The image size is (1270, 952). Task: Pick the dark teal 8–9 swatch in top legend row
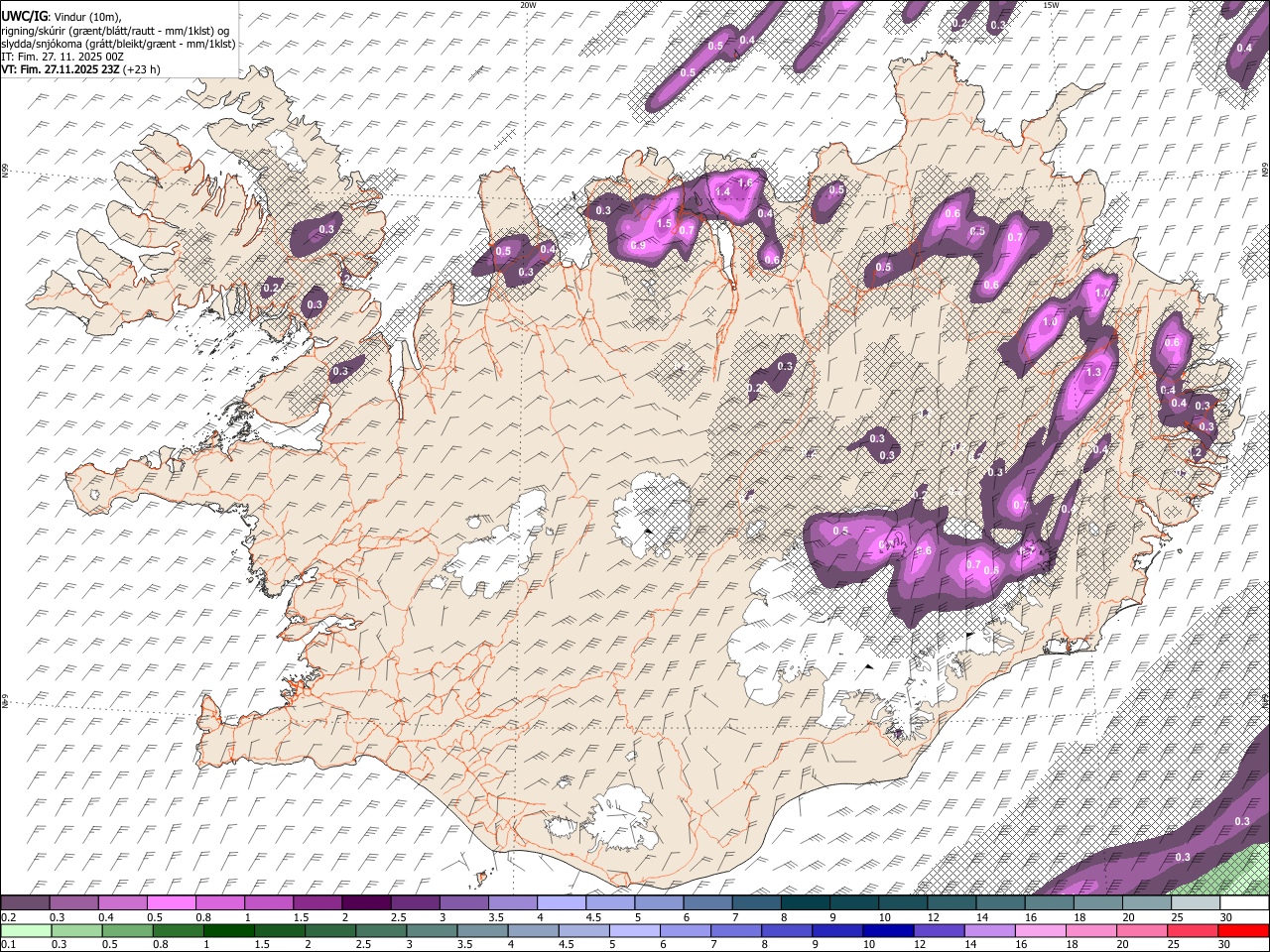(x=804, y=903)
